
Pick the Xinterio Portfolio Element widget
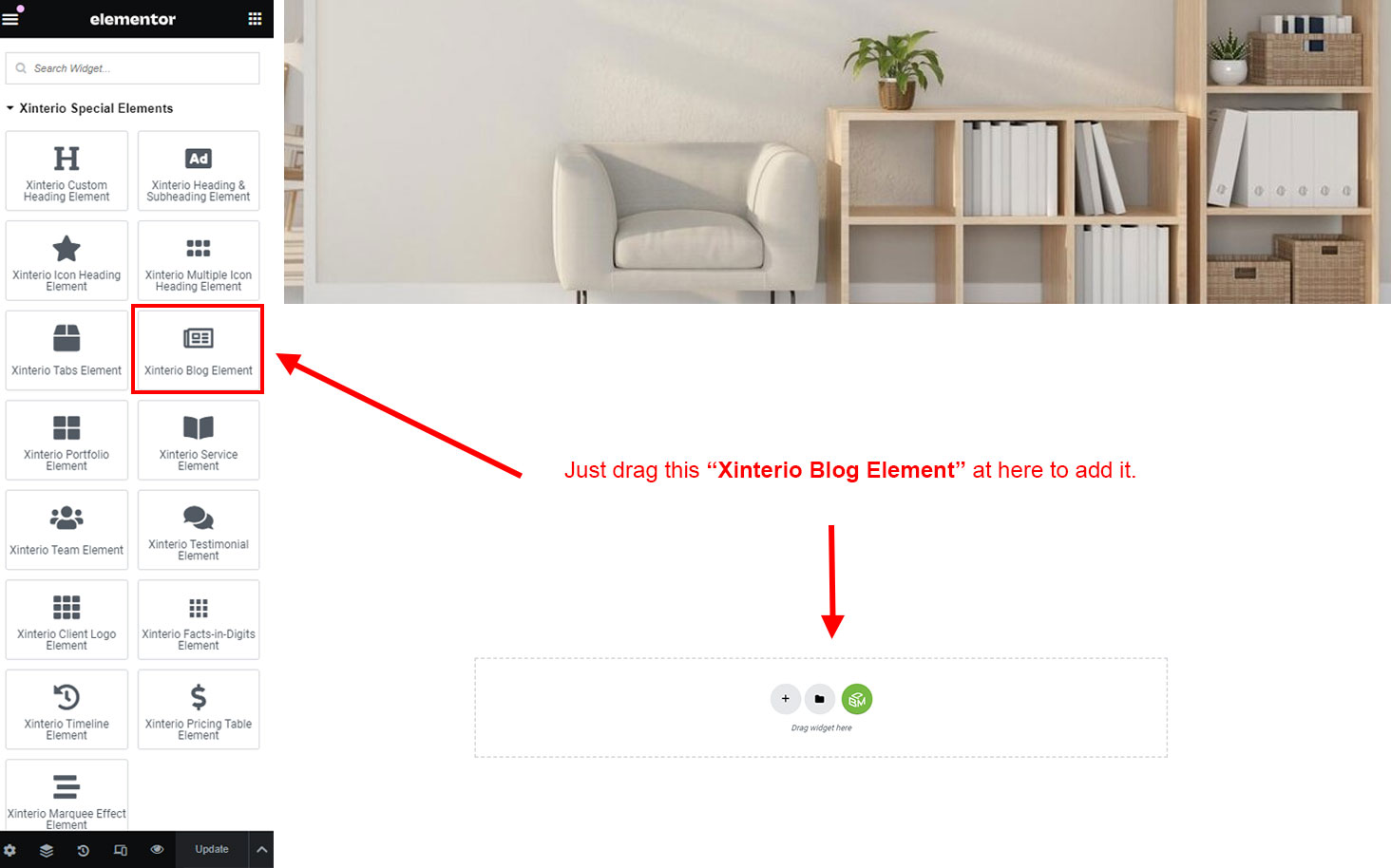pos(67,440)
